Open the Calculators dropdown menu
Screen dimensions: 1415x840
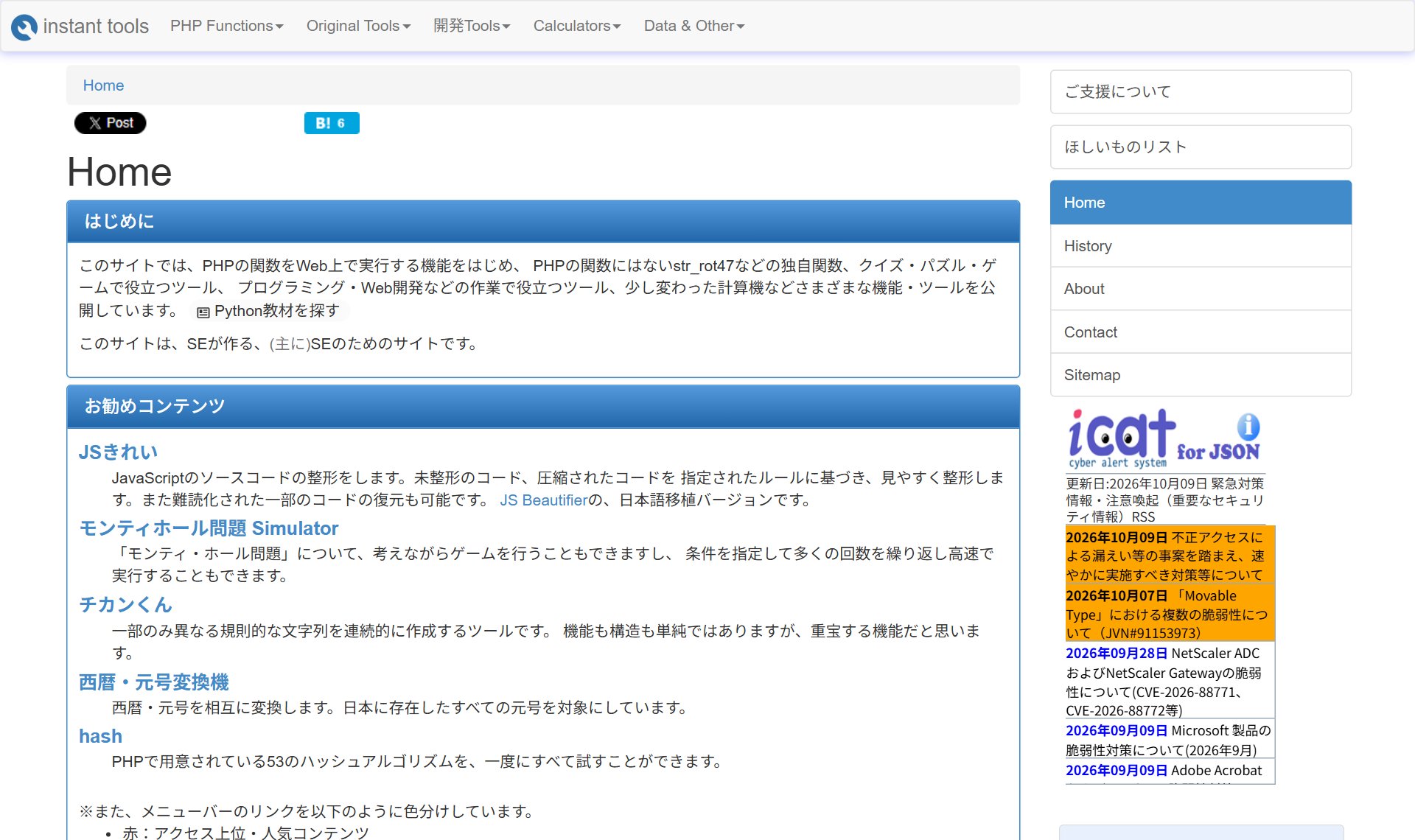coord(577,26)
